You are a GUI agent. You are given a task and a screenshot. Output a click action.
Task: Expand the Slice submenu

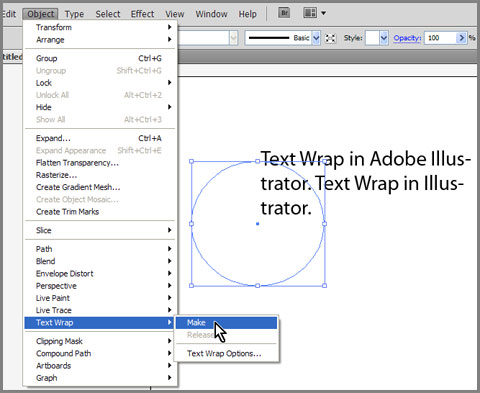tap(100, 230)
